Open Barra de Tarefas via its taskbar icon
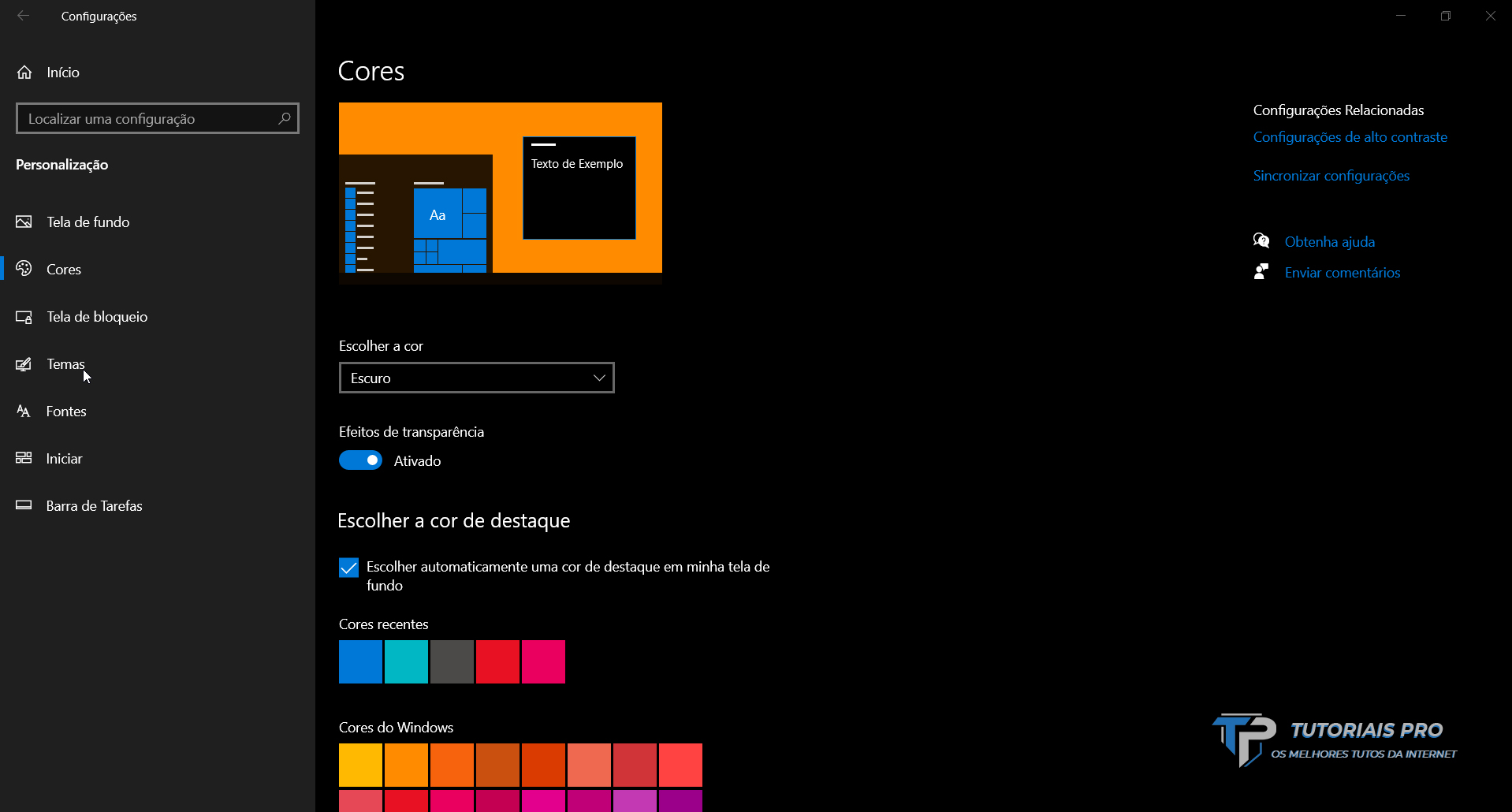This screenshot has height=812, width=1512. pyautogui.click(x=23, y=505)
